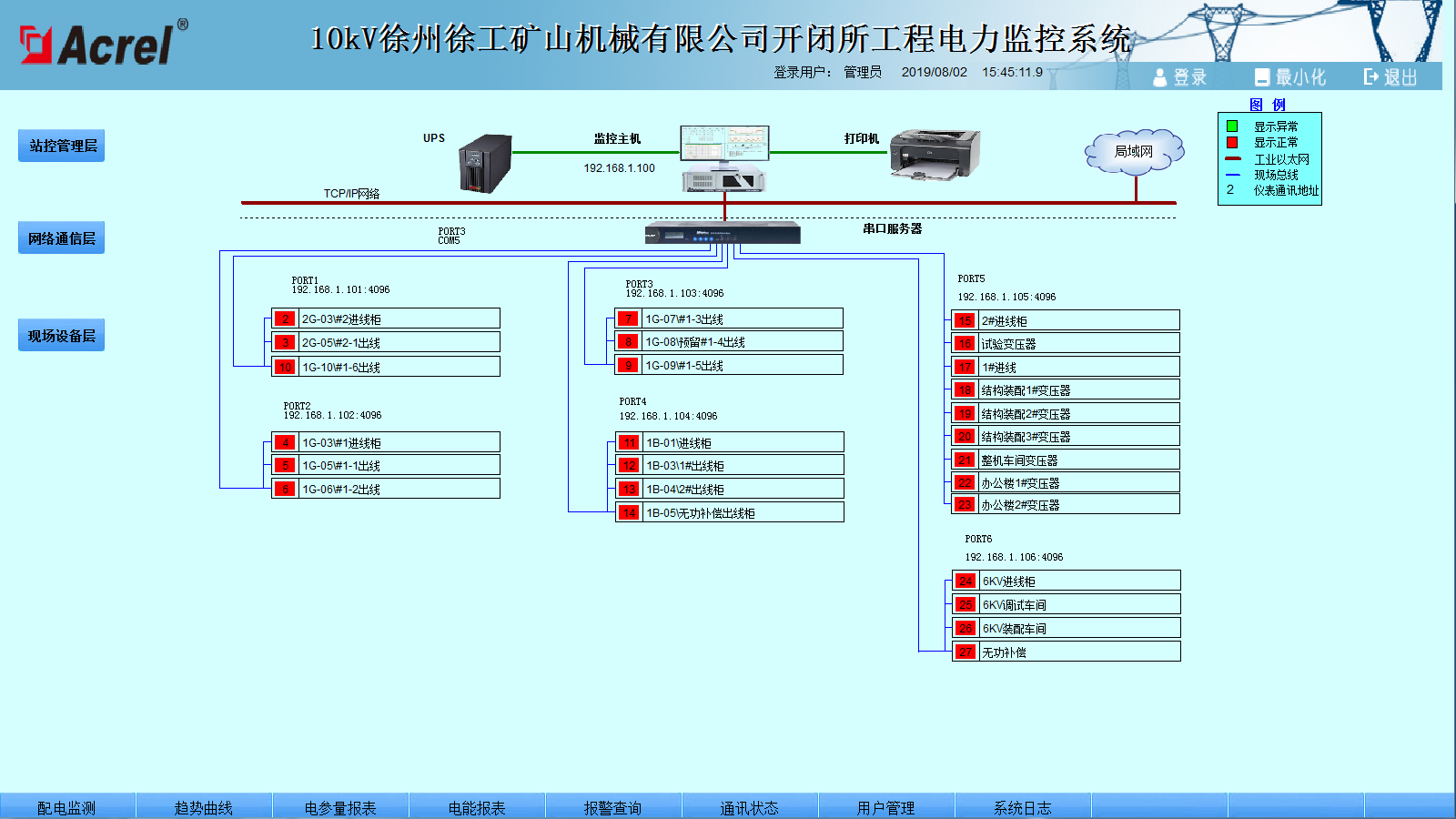Click the 图例 legend heading
This screenshot has width=1456, height=819.
pos(1268,105)
